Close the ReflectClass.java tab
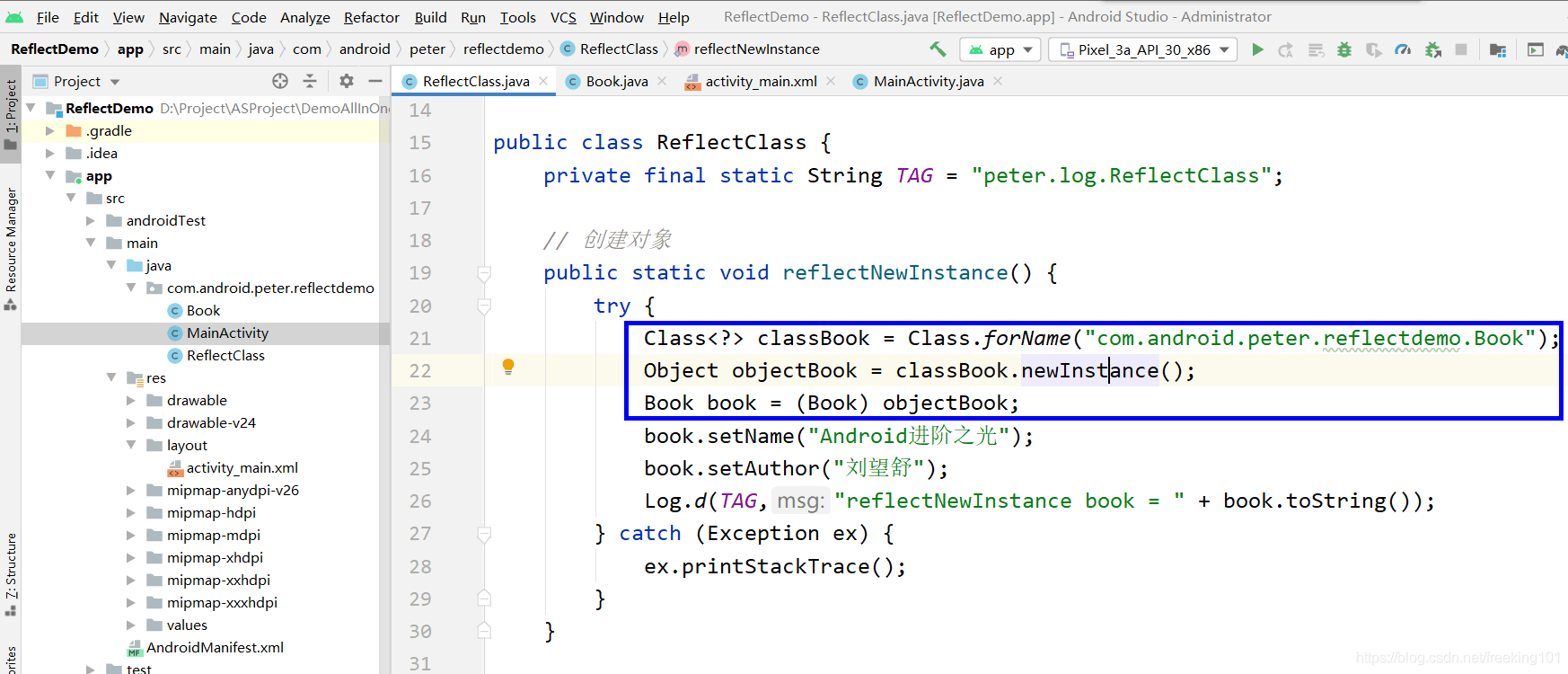The width and height of the screenshot is (1568, 674). [543, 81]
